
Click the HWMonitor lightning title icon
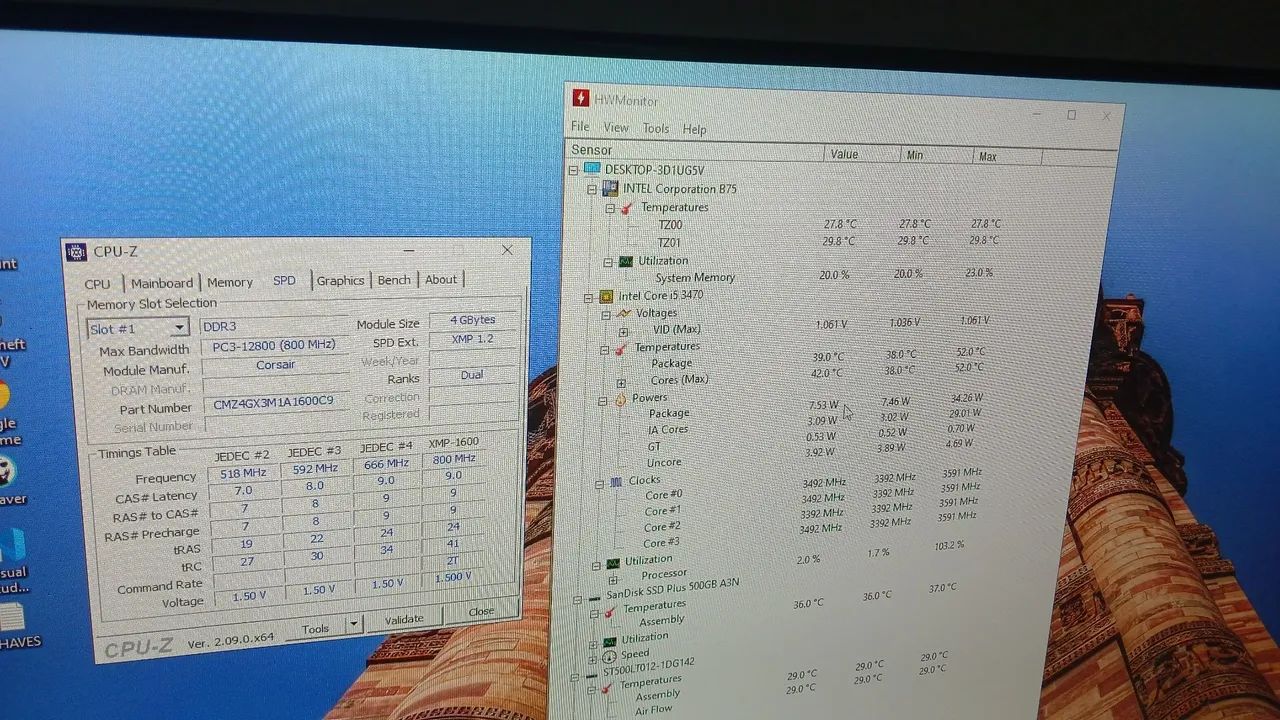581,97
